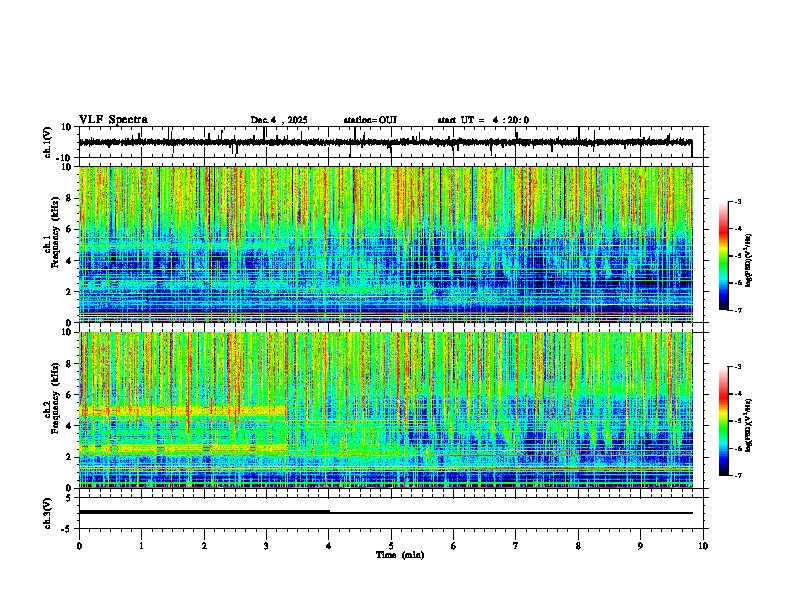Image resolution: width=792 pixels, height=612 pixels.
Task: Click the "8" tick on time axis
Action: 578,546
